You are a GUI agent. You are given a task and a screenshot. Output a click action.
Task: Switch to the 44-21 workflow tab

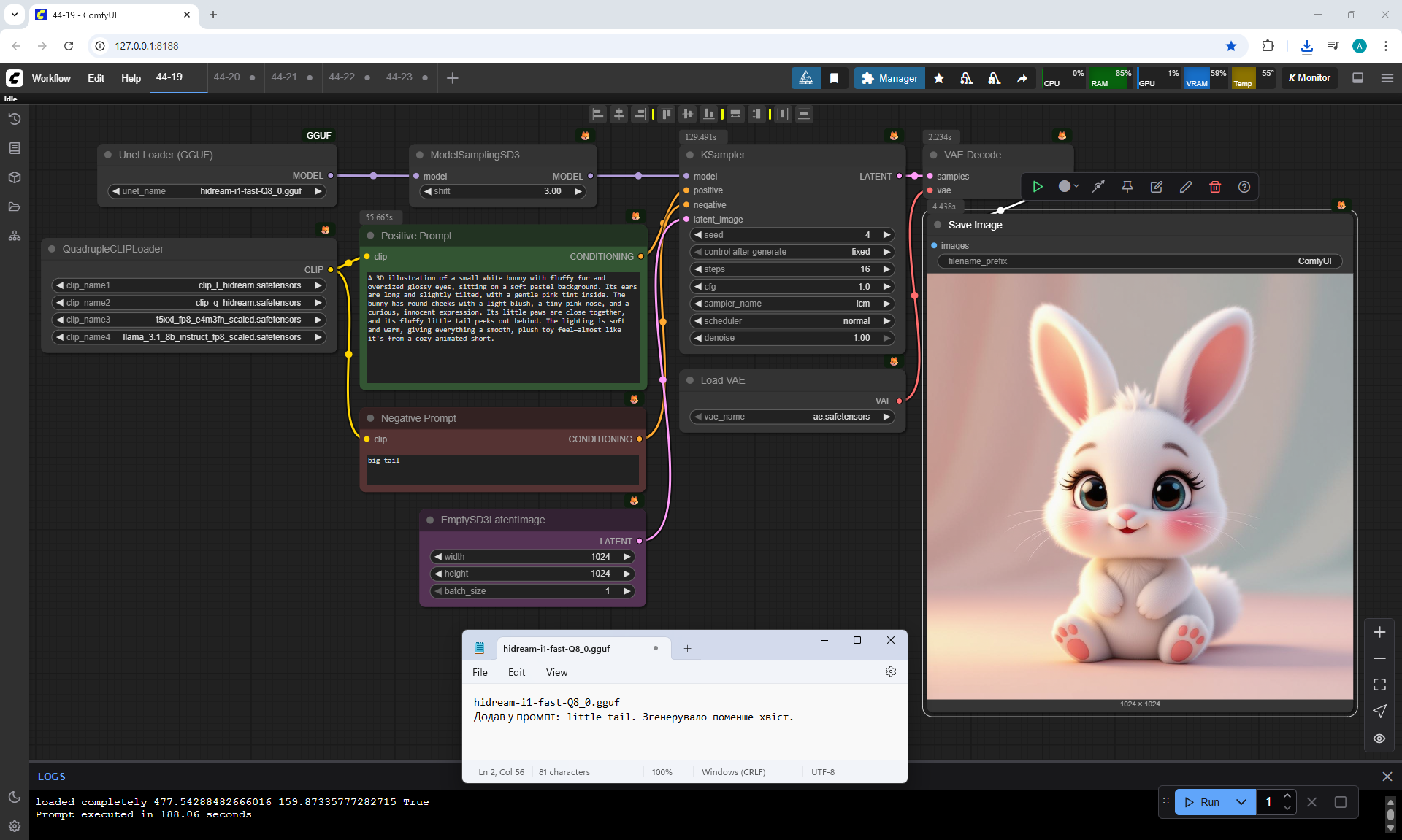[x=284, y=77]
